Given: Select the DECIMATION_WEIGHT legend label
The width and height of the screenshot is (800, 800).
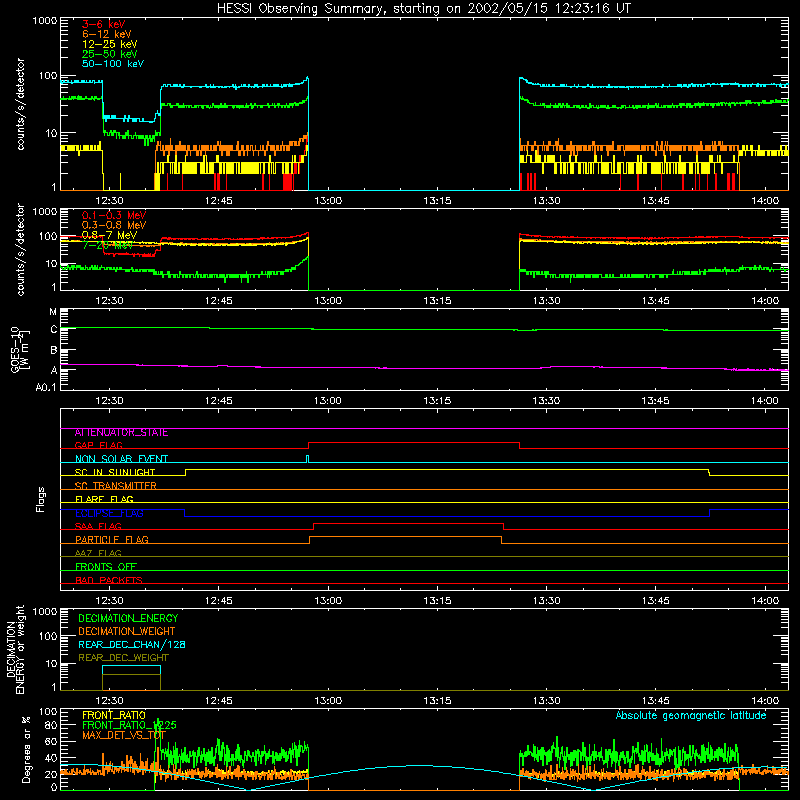Looking at the screenshot, I should [x=127, y=632].
